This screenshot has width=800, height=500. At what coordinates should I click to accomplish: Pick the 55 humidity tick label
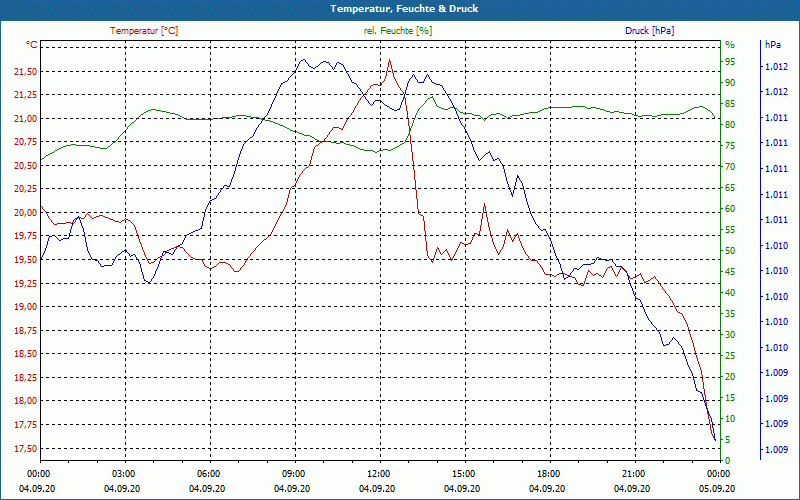point(730,230)
